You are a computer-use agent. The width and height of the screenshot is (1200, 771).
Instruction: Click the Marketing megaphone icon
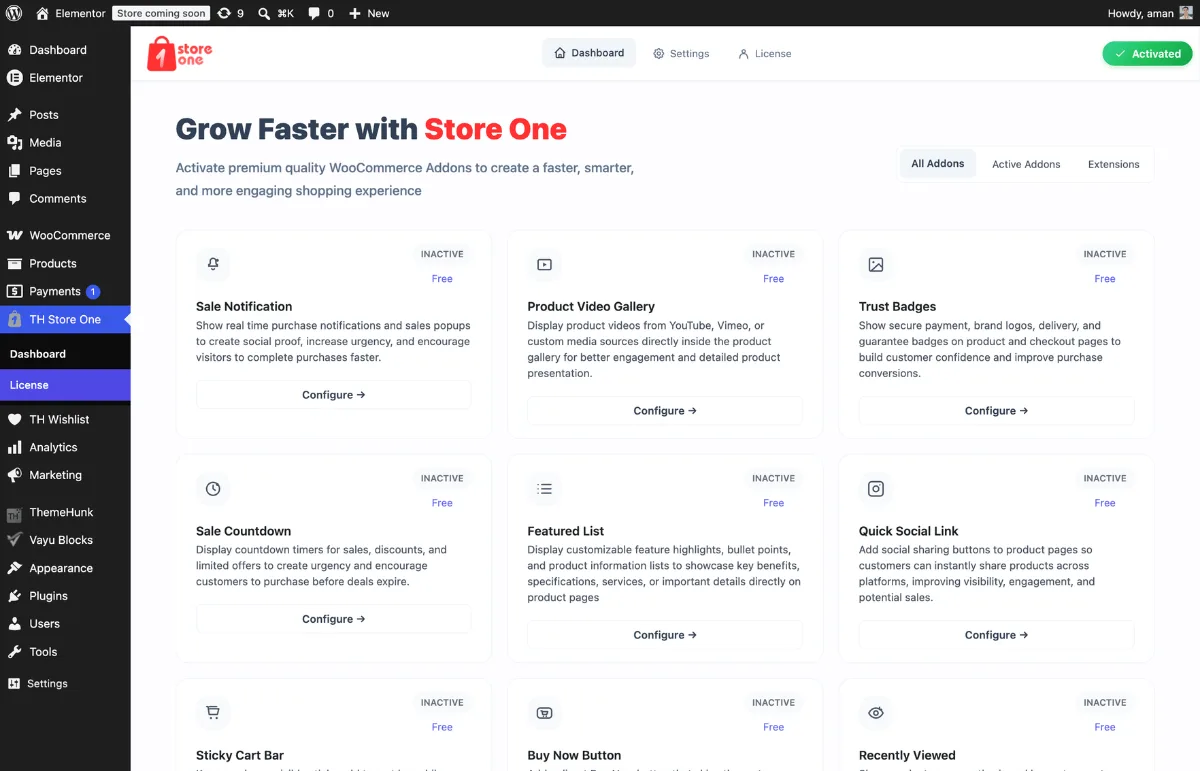[x=14, y=476]
